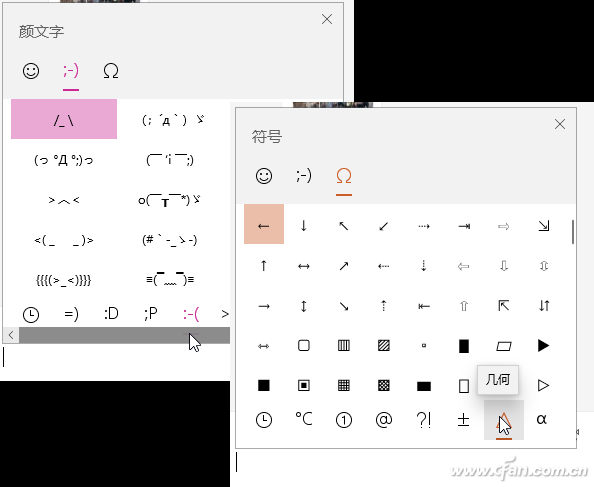
Task: Open the ± math symbols category
Action: pos(464,420)
